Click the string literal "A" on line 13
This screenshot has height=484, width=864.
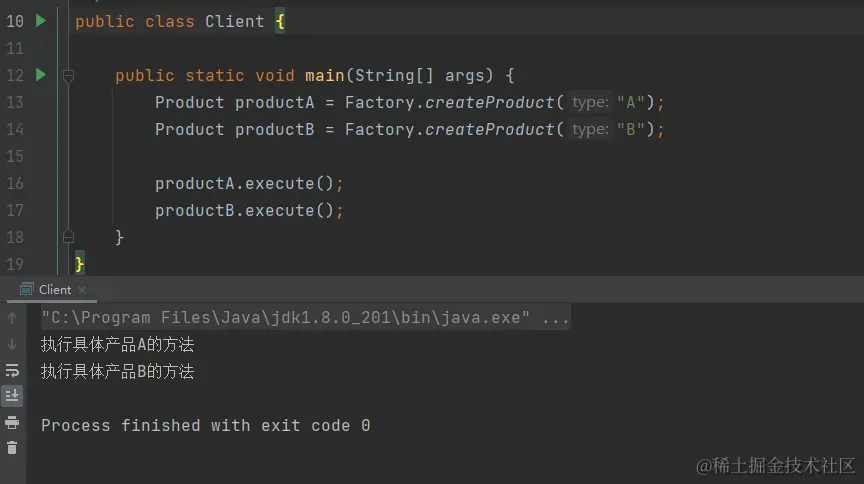[630, 103]
